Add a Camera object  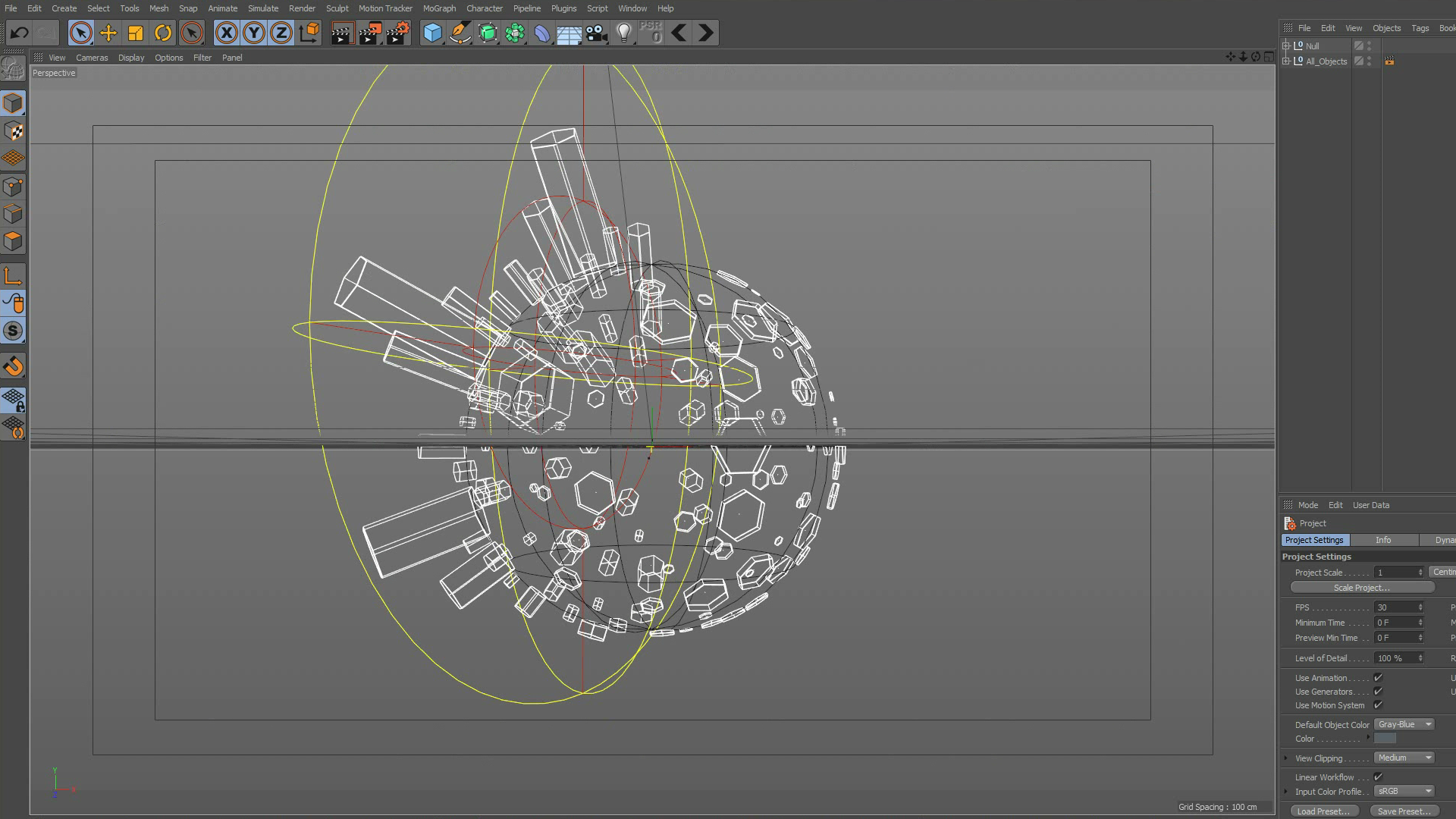coord(596,33)
